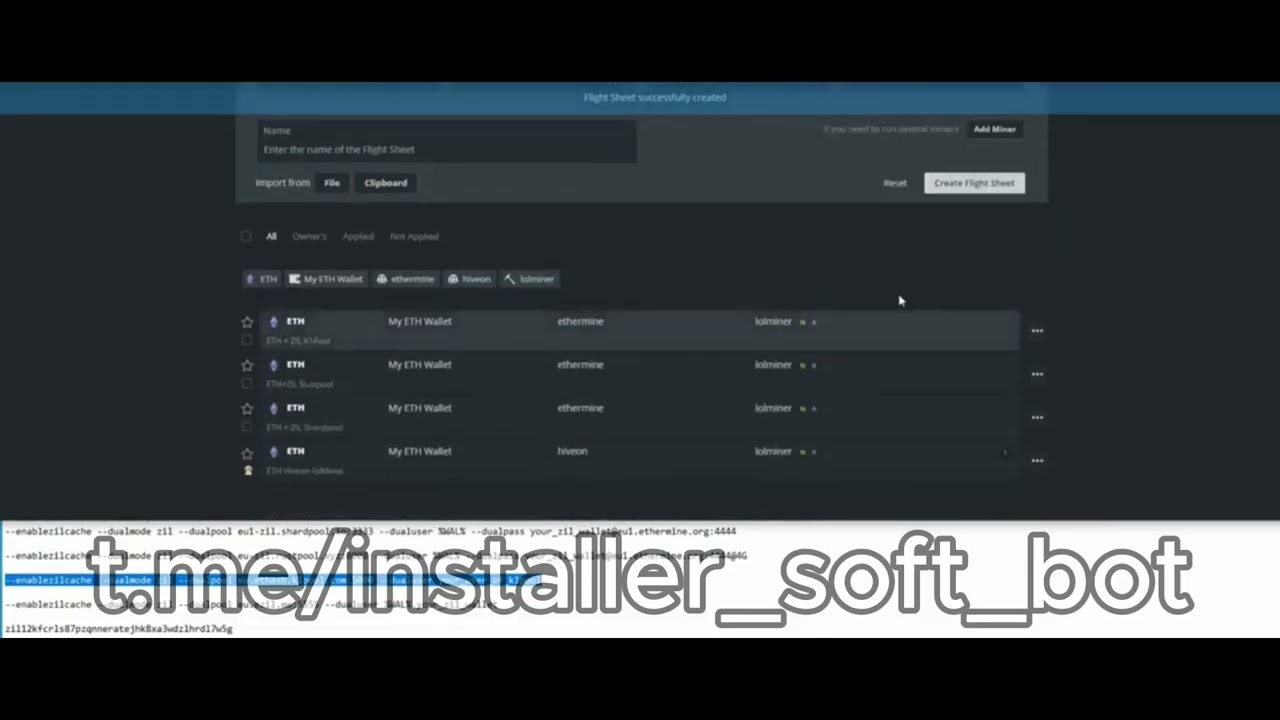Select My ETH Wallet in the K1Pool row
This screenshot has height=720, width=1280.
coord(420,321)
